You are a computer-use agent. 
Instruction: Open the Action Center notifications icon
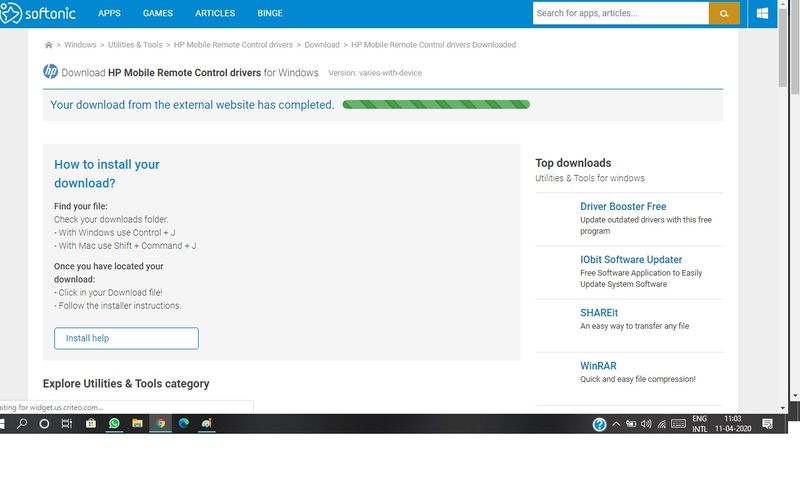pyautogui.click(x=767, y=424)
